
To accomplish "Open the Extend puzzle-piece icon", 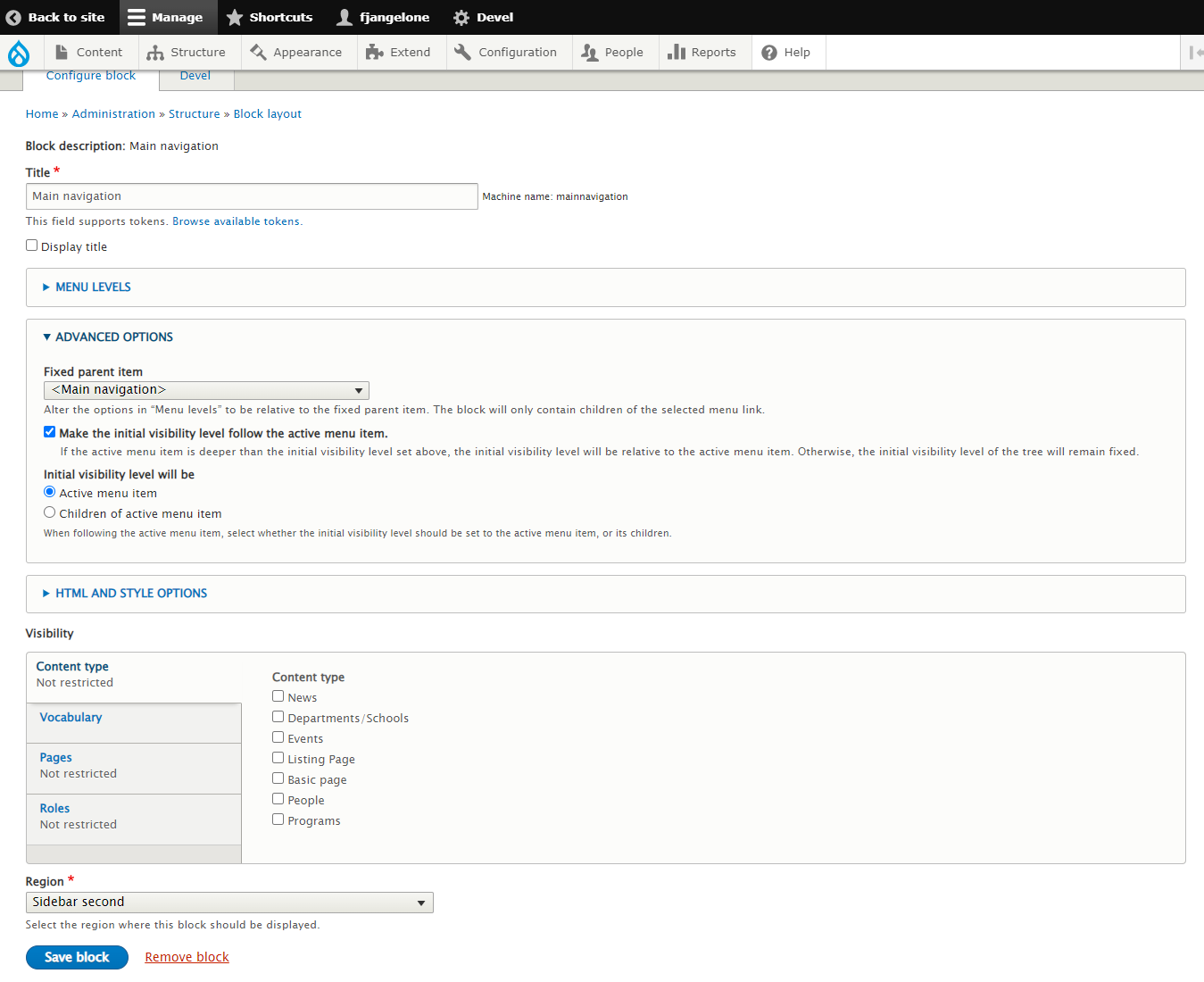I will tap(375, 52).
